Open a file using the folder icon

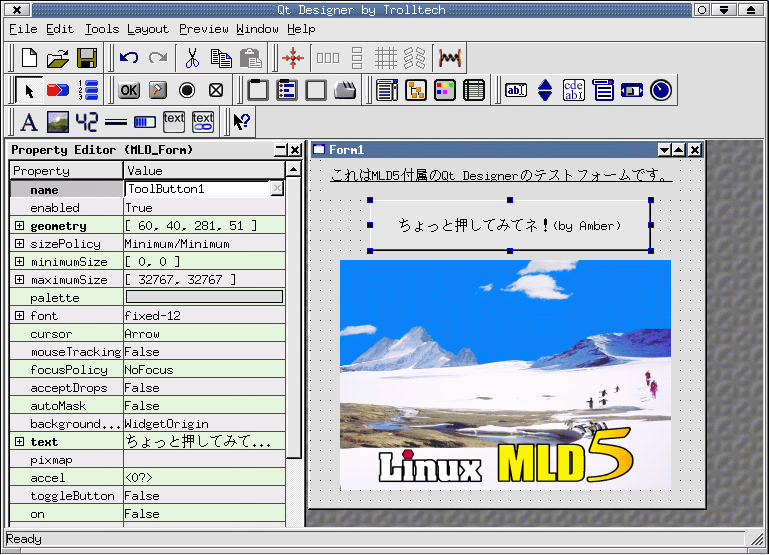pyautogui.click(x=58, y=58)
